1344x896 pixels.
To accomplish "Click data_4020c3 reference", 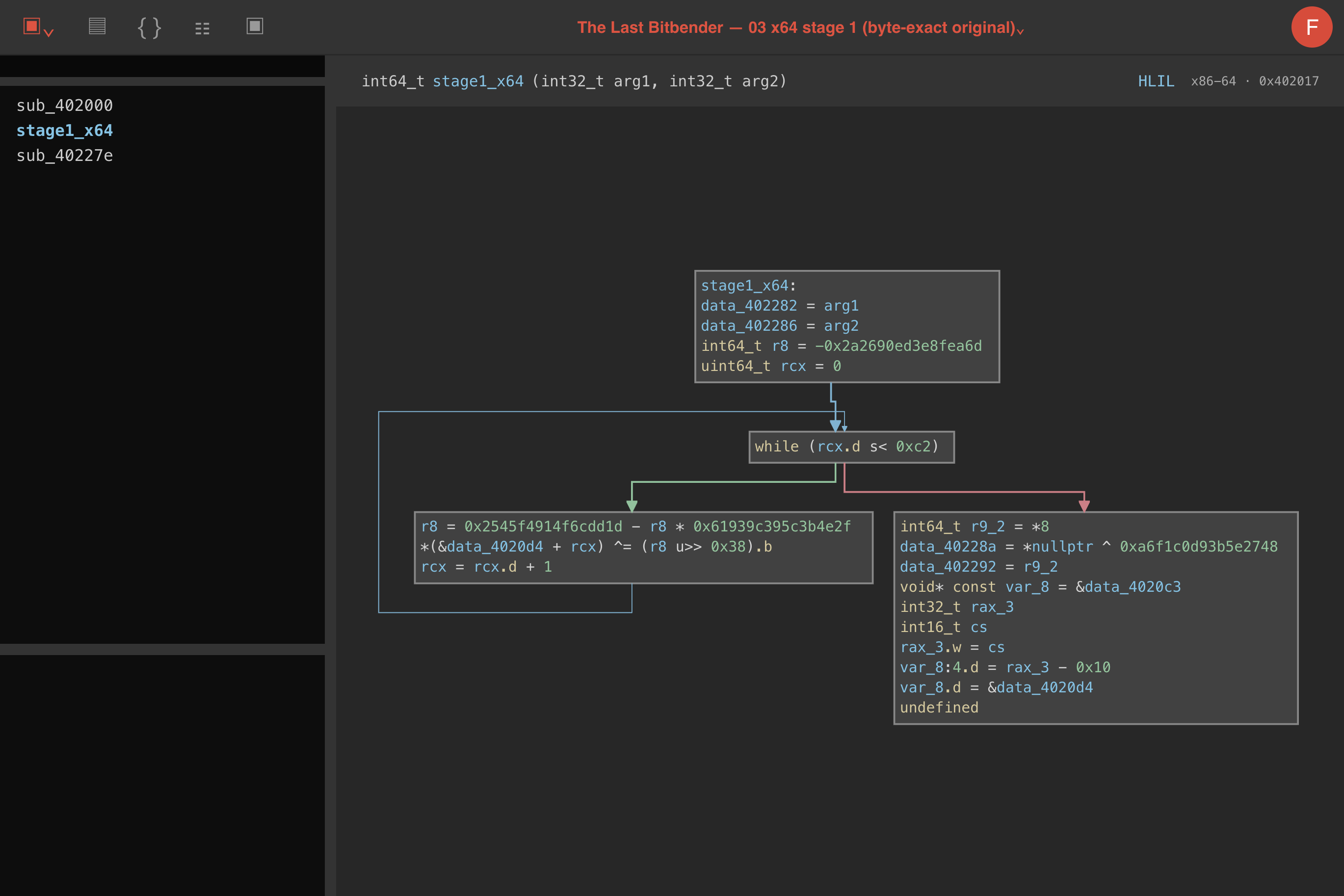I will click(x=1133, y=586).
